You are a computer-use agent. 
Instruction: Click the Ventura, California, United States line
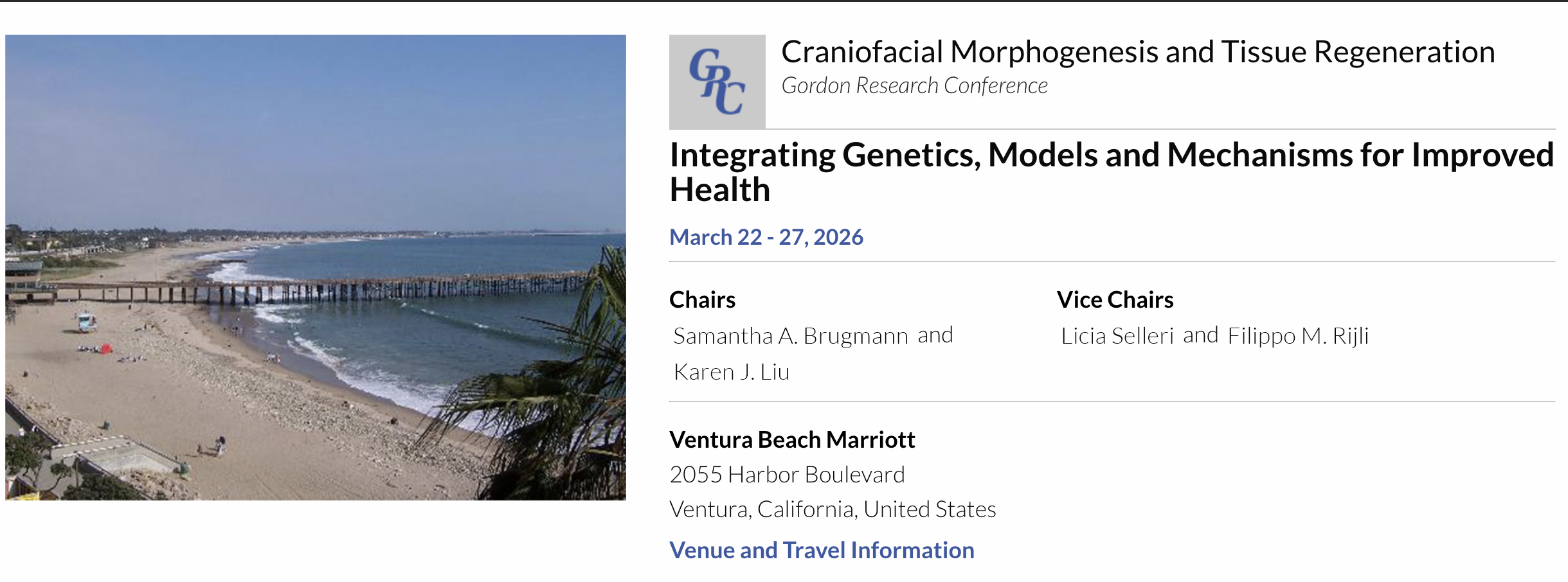point(833,509)
